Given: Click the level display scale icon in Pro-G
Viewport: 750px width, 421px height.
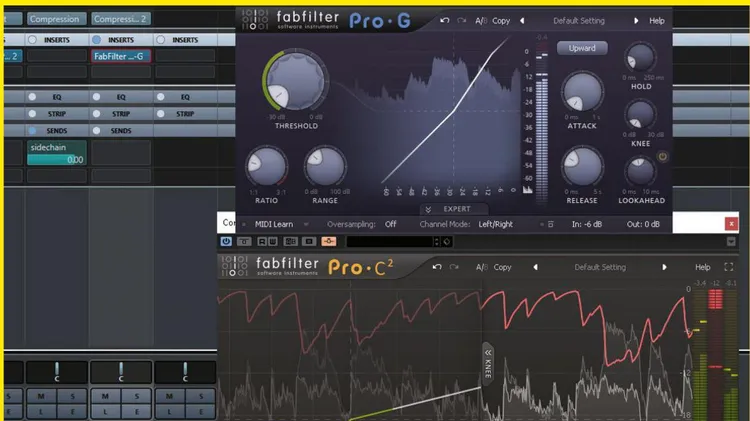Looking at the screenshot, I should tap(527, 190).
